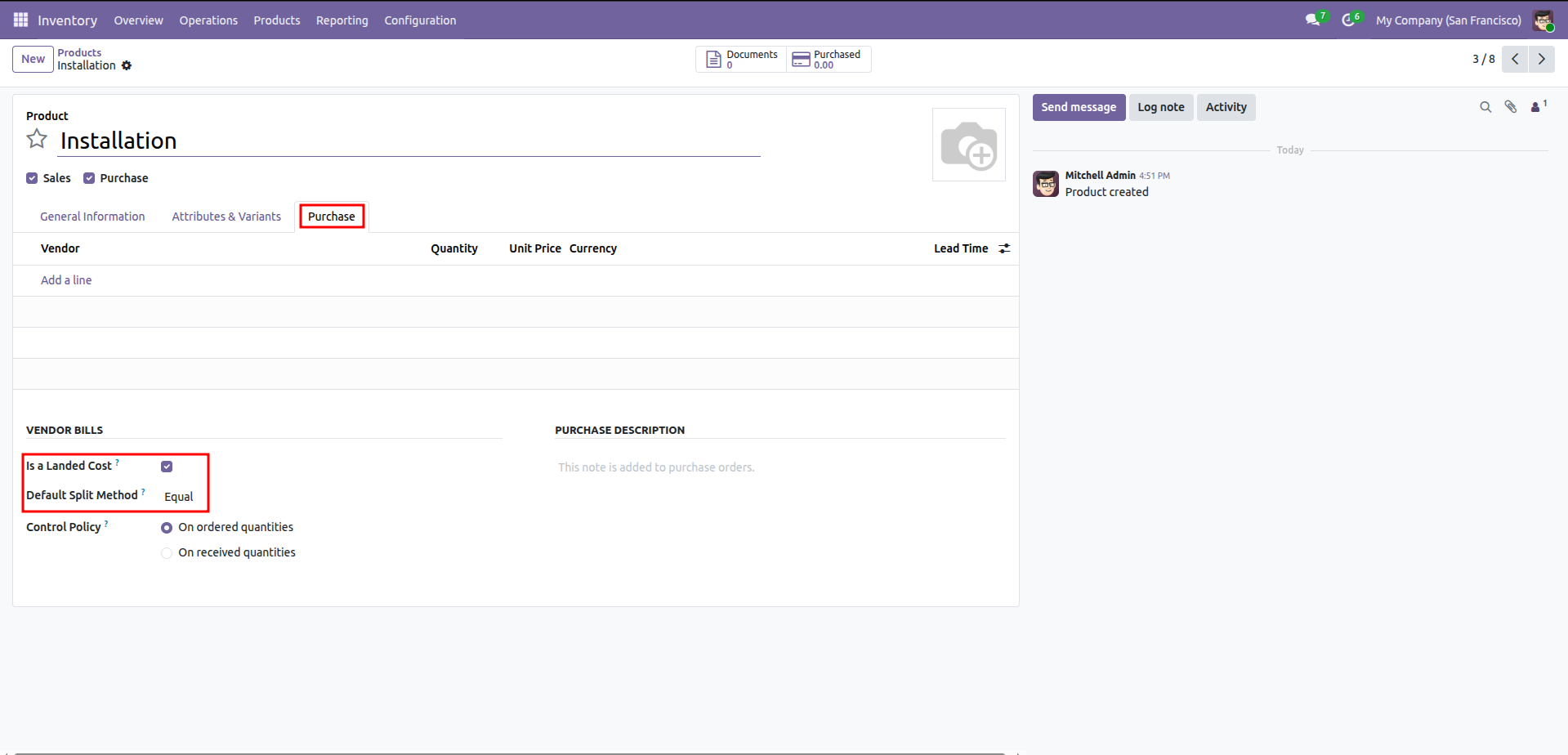Toggle the Purchase checkbox under product name
The height and width of the screenshot is (755, 1568).
[x=89, y=178]
